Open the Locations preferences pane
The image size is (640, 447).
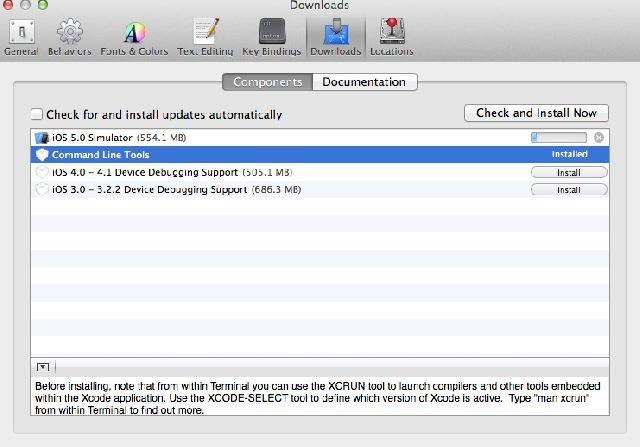coord(391,35)
